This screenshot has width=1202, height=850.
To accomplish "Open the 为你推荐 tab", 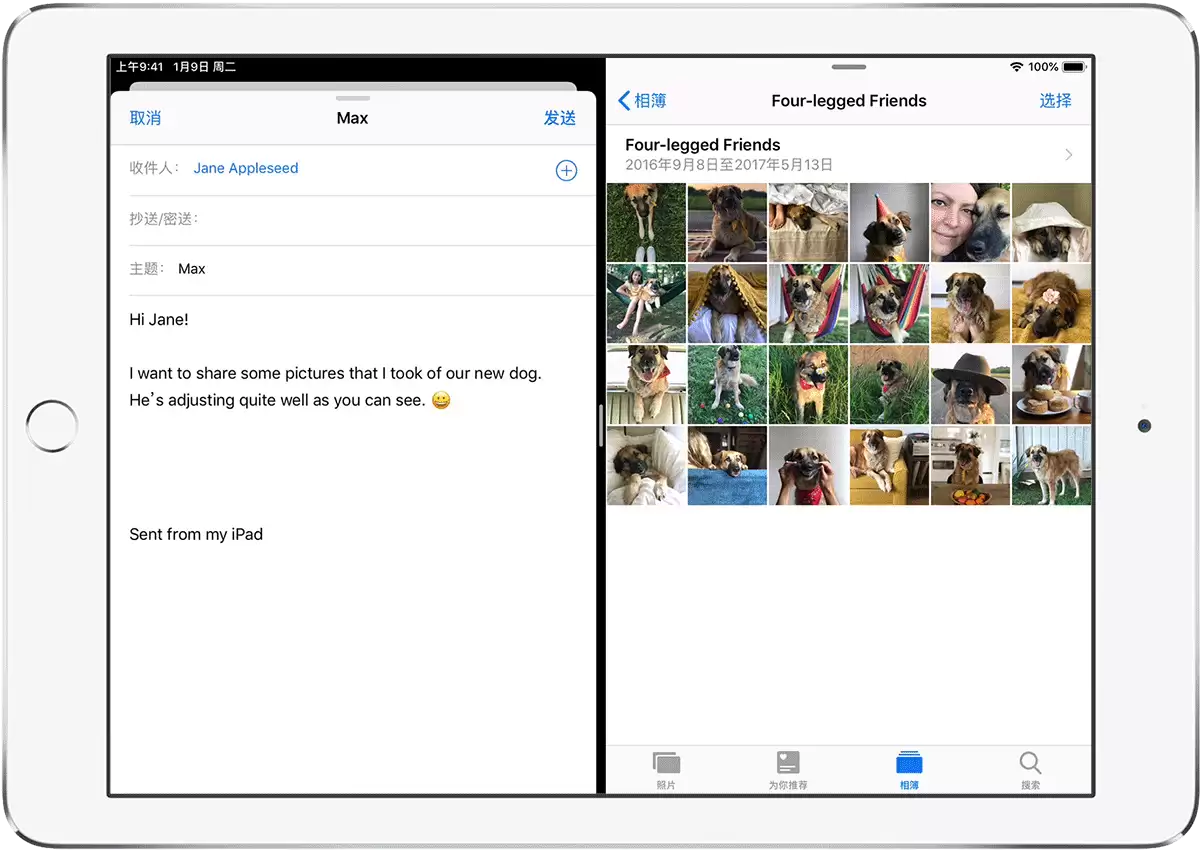I will pyautogui.click(x=788, y=771).
